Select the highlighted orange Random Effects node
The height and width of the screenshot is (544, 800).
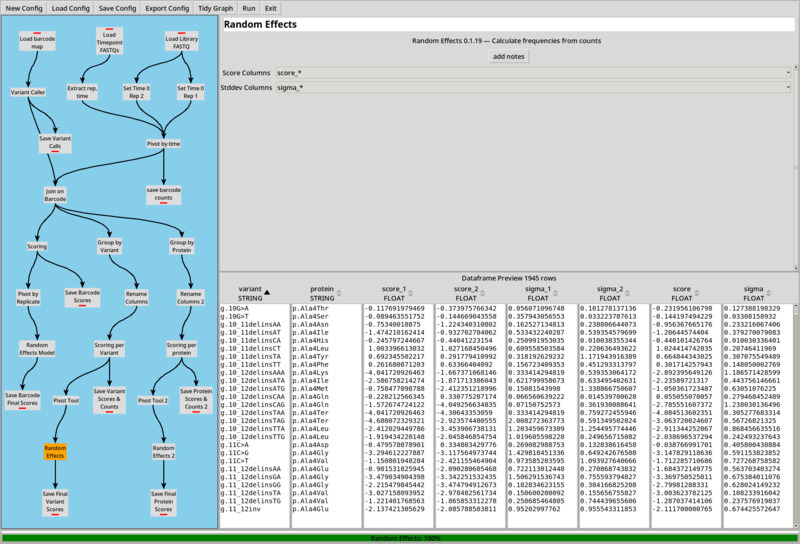pos(55,452)
